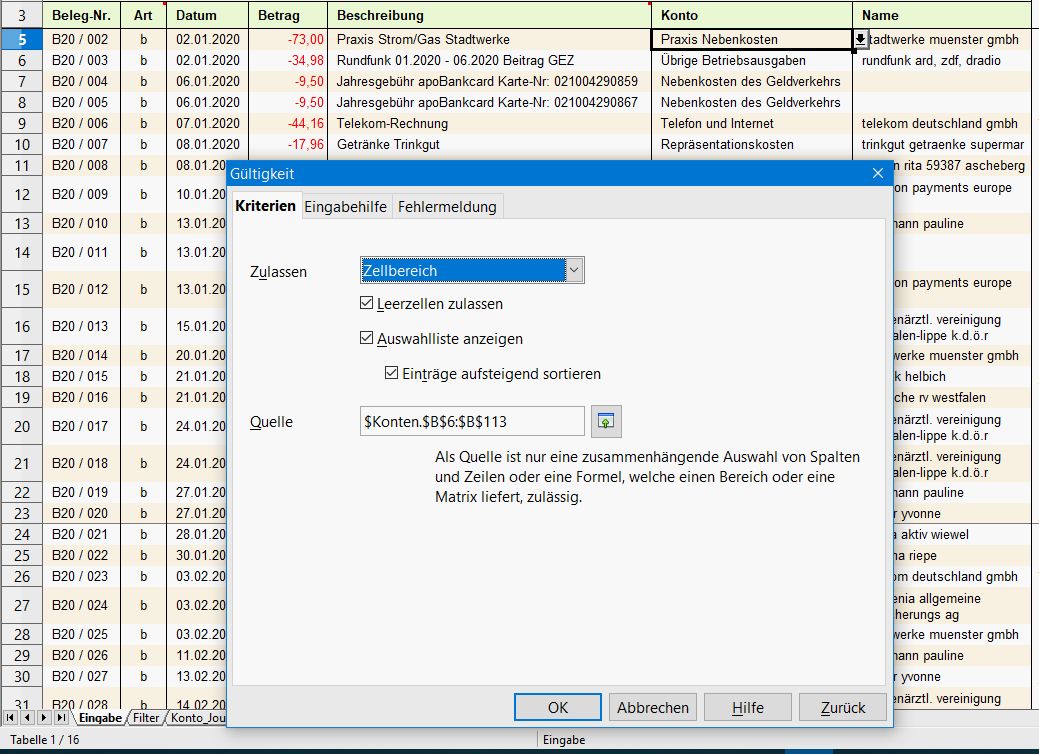Close the Gültigkeit dialog with X
This screenshot has height=754, width=1039.
(877, 173)
